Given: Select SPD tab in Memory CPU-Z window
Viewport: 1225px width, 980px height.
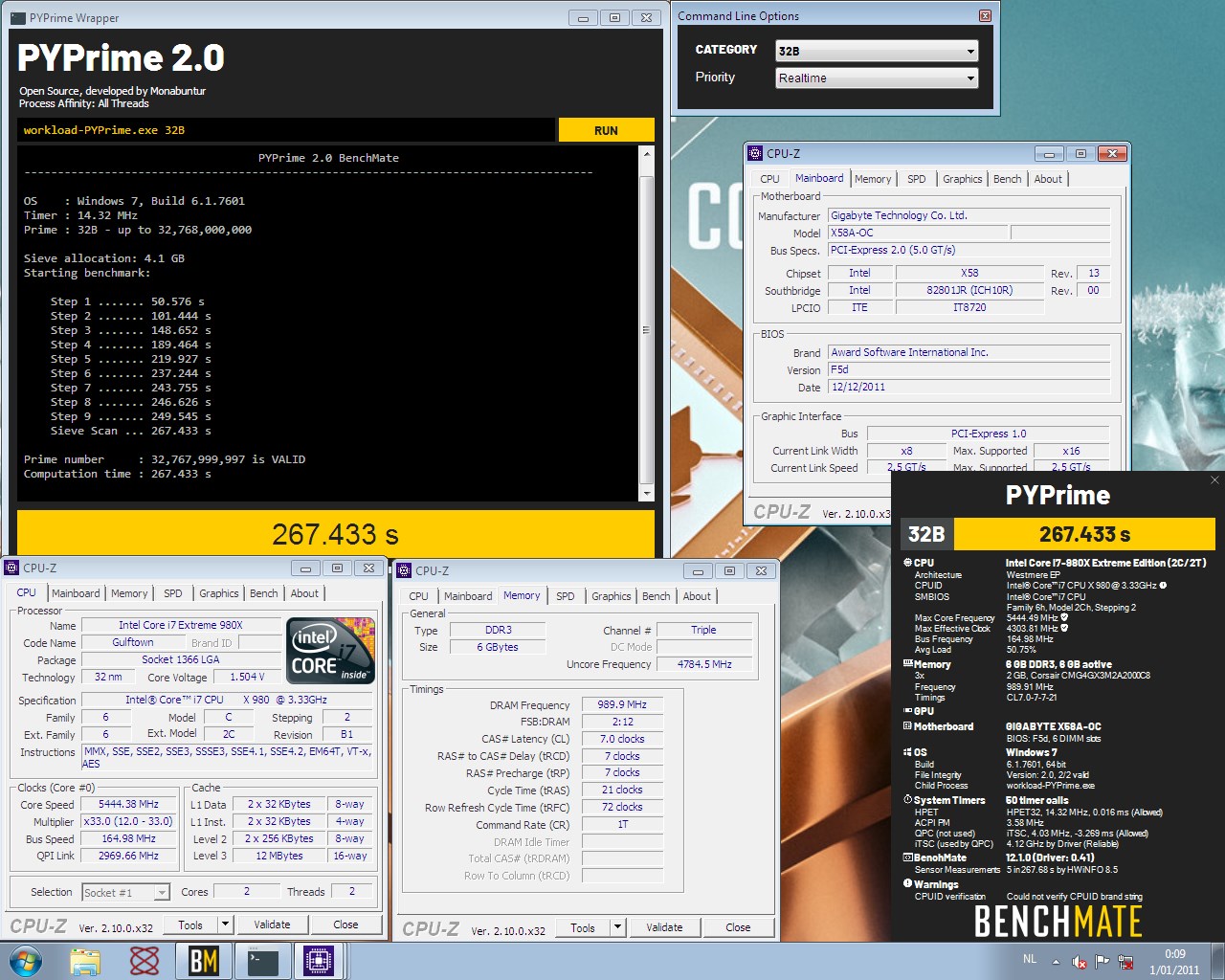Looking at the screenshot, I should pos(566,596).
